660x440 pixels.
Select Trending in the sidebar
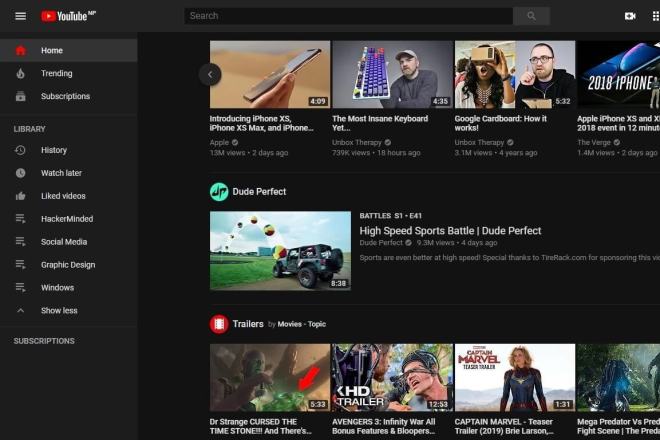69,73
